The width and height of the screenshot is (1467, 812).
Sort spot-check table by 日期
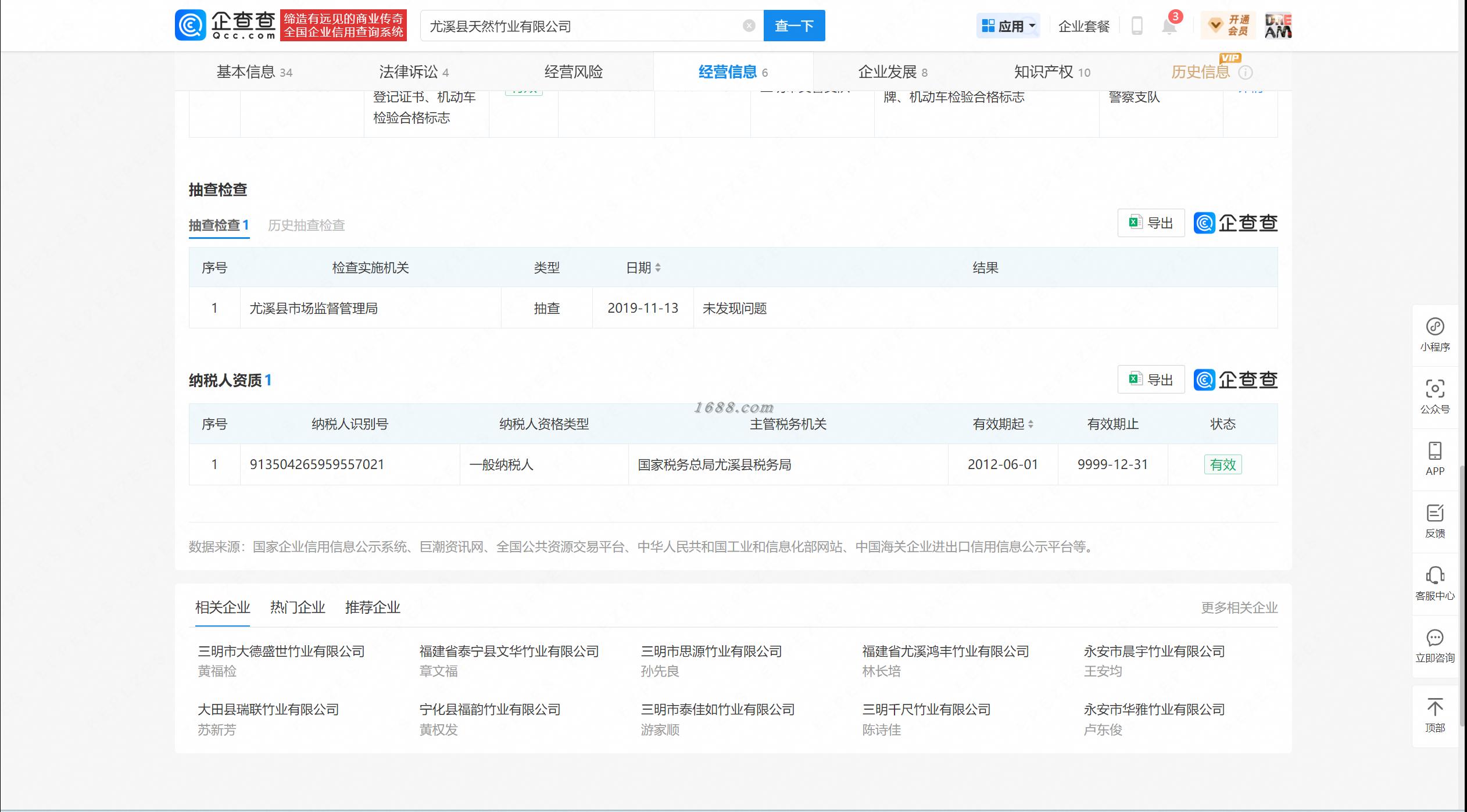658,268
